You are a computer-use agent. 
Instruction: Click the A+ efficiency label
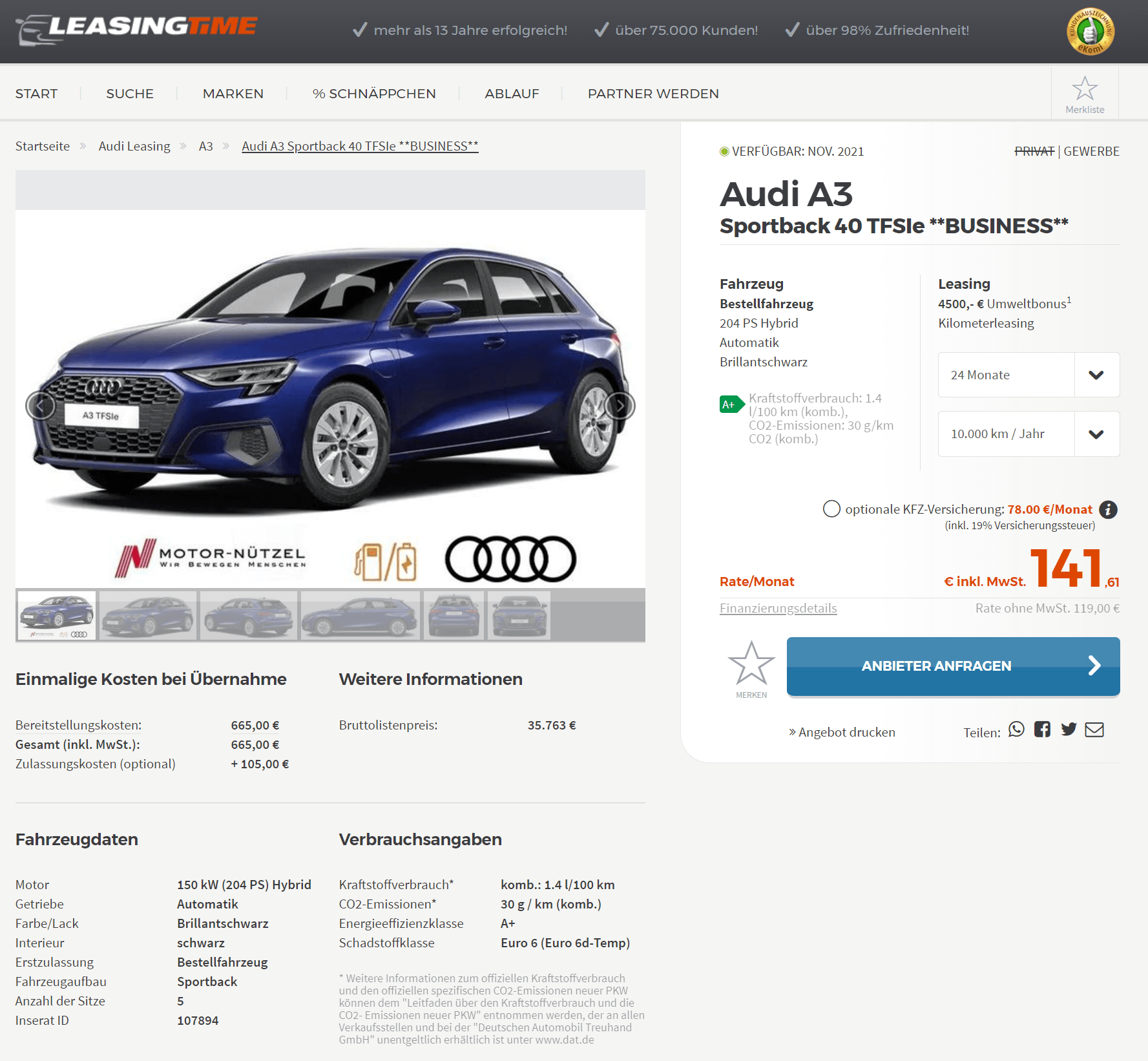pos(732,404)
